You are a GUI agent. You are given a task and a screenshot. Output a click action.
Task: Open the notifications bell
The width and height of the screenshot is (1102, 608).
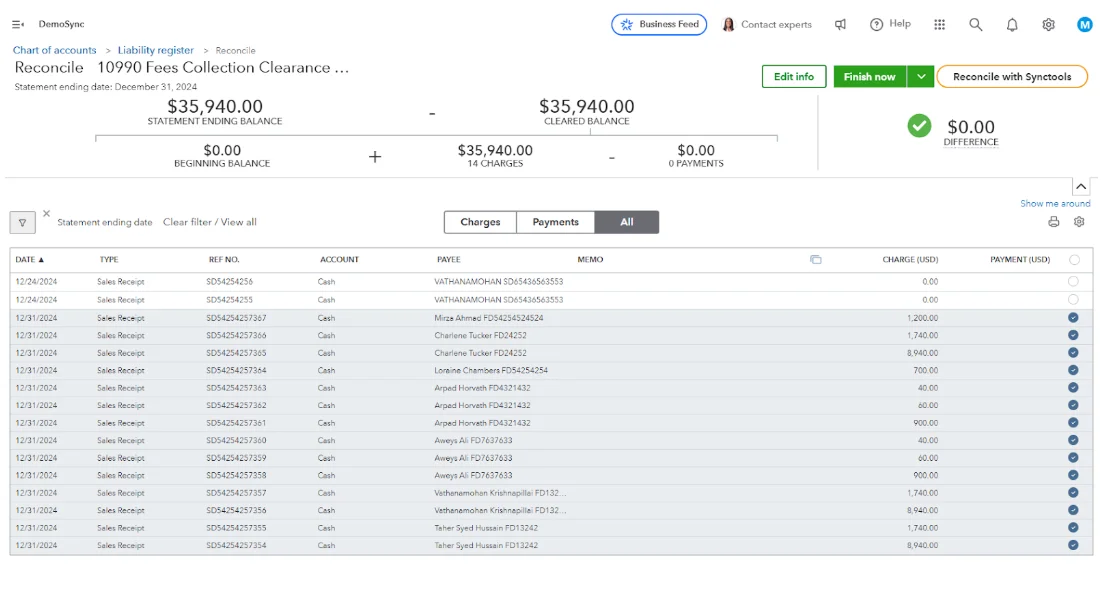tap(1012, 25)
